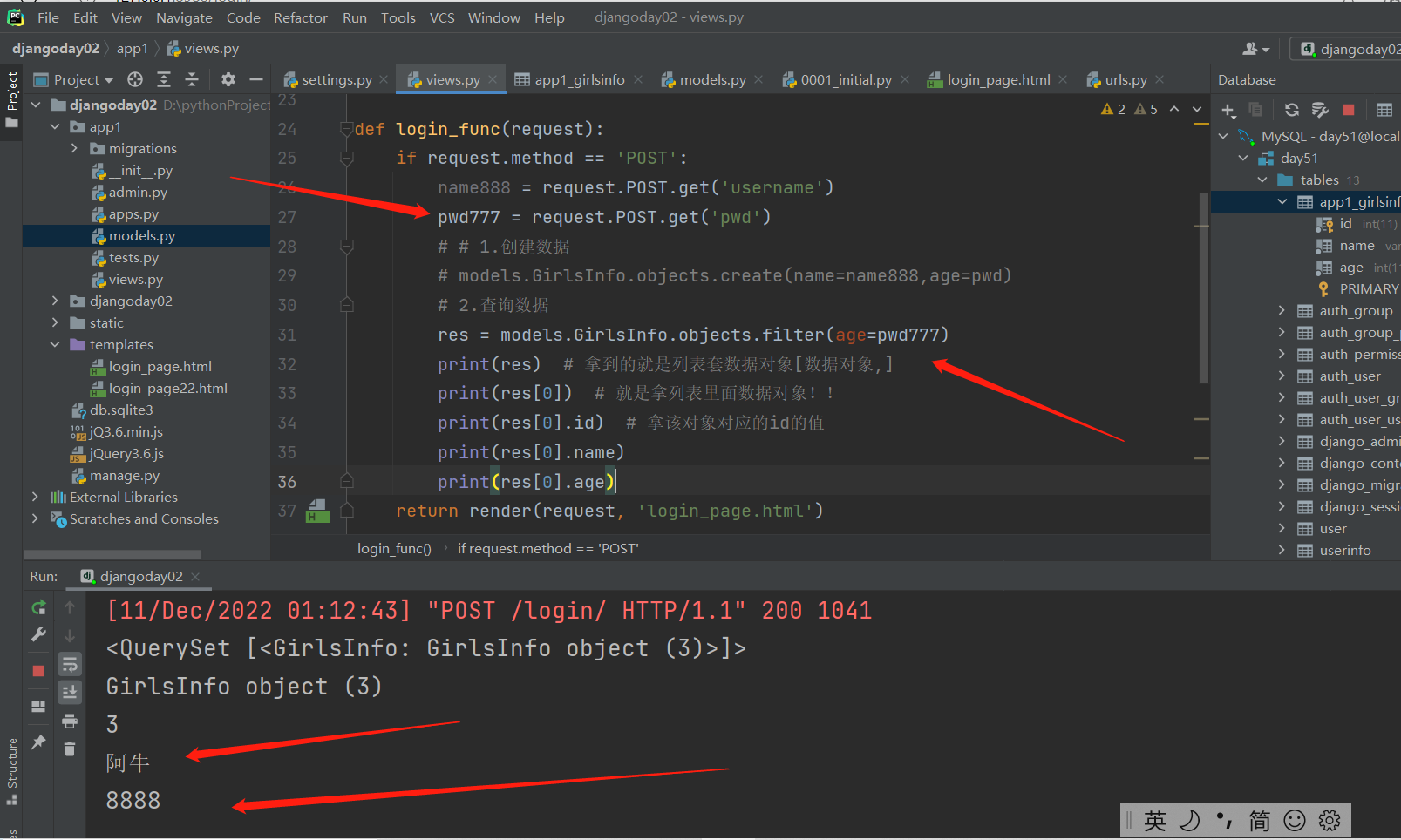The height and width of the screenshot is (840, 1401).
Task: Toggle scroll to end in Run console
Action: [70, 692]
